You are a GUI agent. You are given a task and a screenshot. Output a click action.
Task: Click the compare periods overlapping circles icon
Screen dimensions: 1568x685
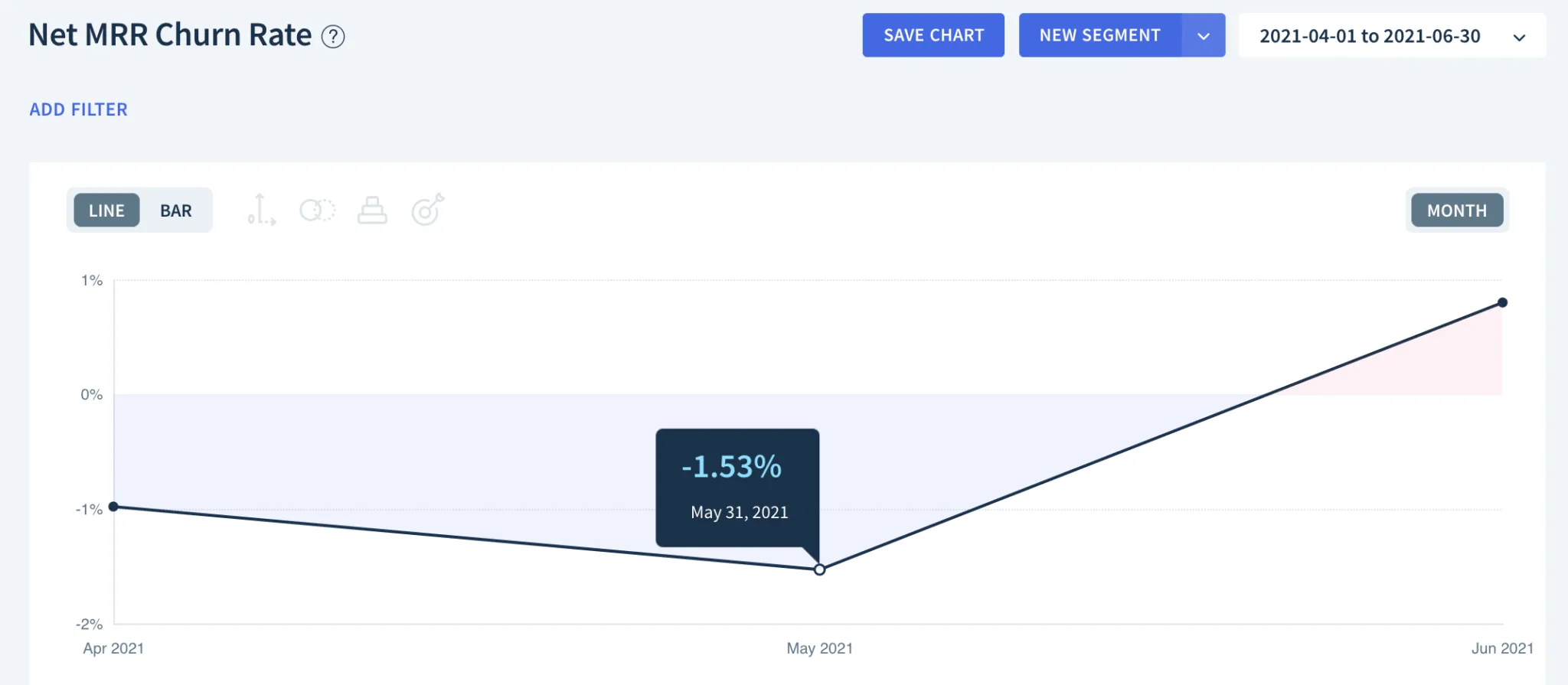(x=317, y=210)
